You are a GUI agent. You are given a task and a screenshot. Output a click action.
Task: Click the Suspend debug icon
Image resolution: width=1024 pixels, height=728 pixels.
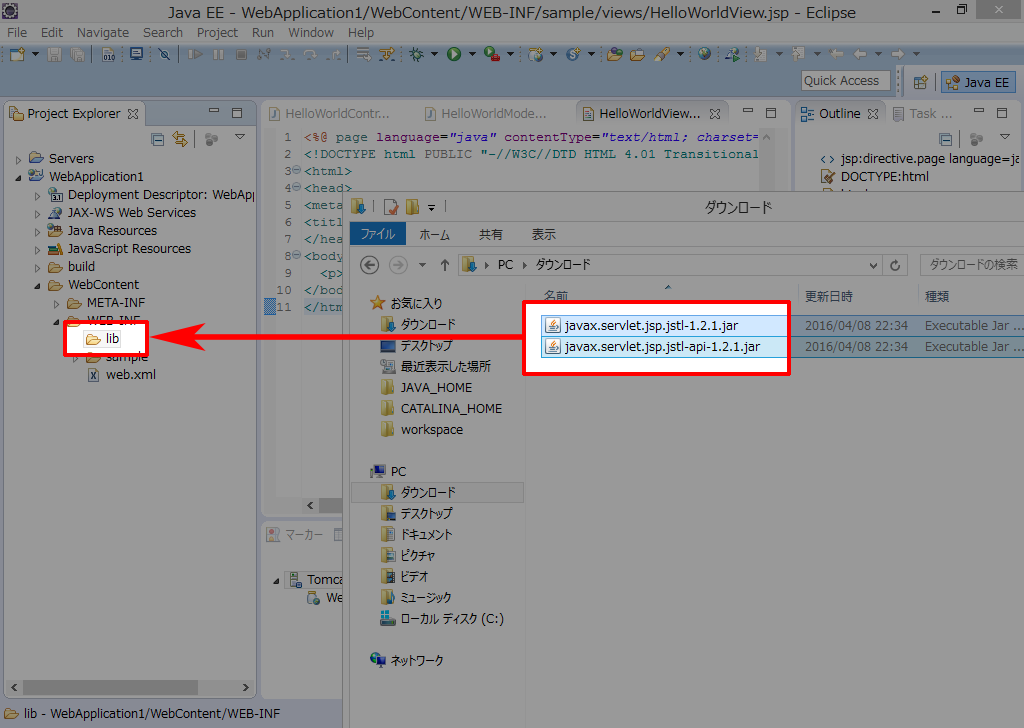[x=218, y=55]
